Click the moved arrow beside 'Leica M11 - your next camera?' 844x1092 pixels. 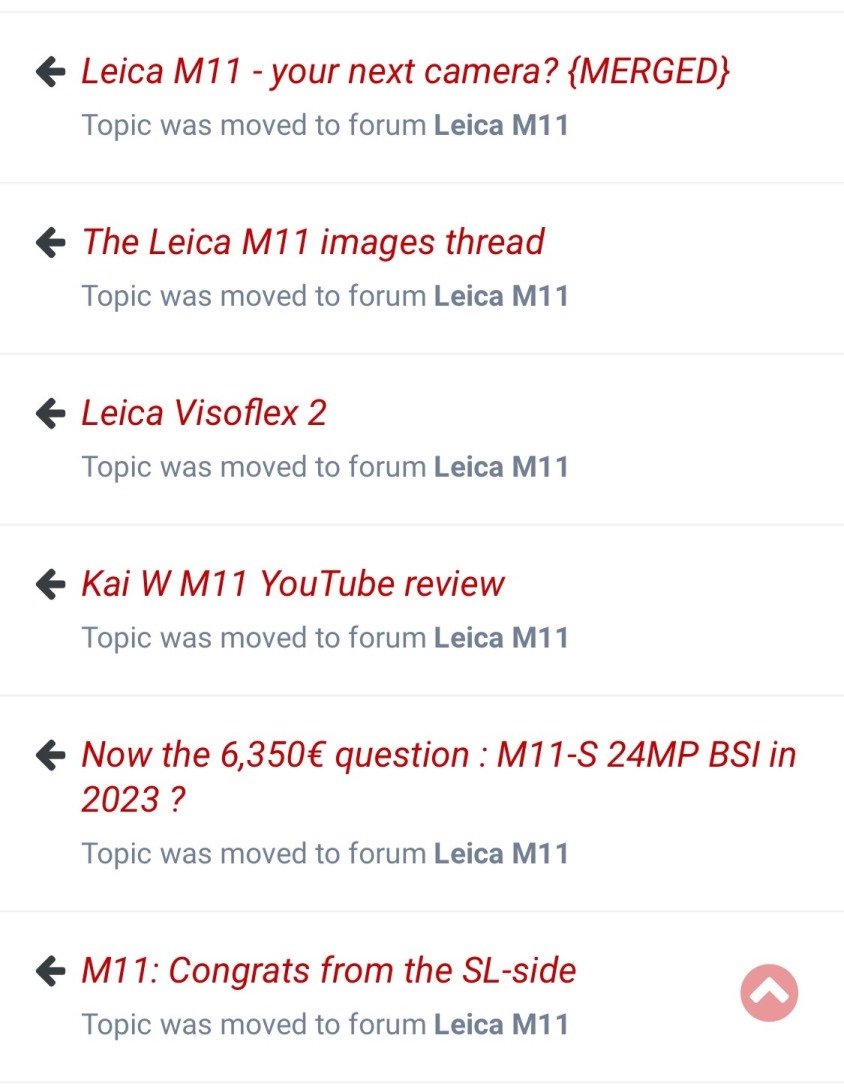tap(50, 72)
